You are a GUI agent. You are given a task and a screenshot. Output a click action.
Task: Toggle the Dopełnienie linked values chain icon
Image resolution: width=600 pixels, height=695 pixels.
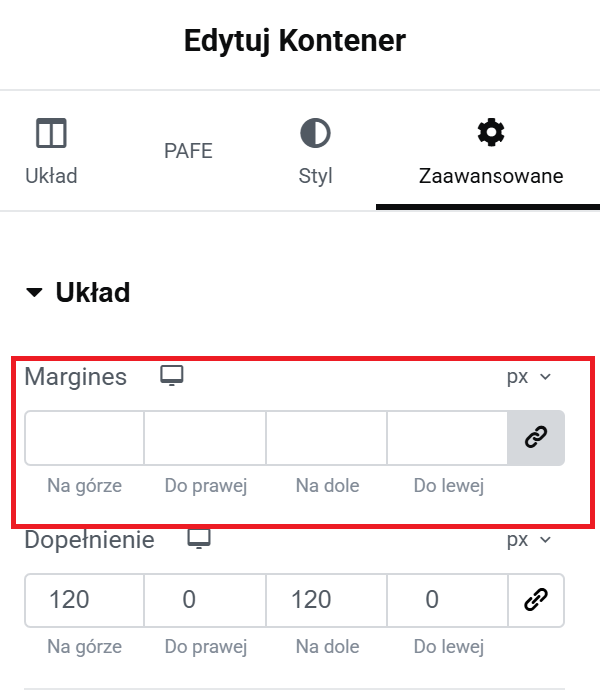[536, 600]
